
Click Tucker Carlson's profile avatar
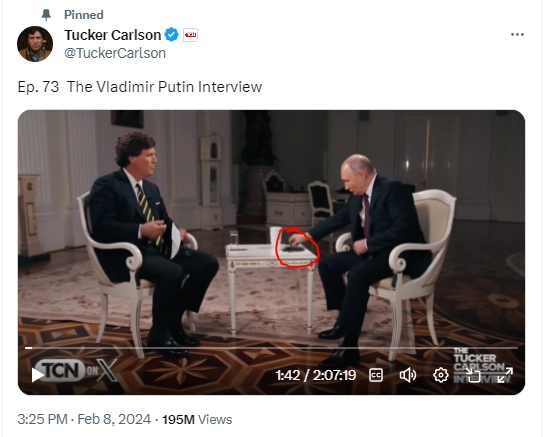[35, 44]
